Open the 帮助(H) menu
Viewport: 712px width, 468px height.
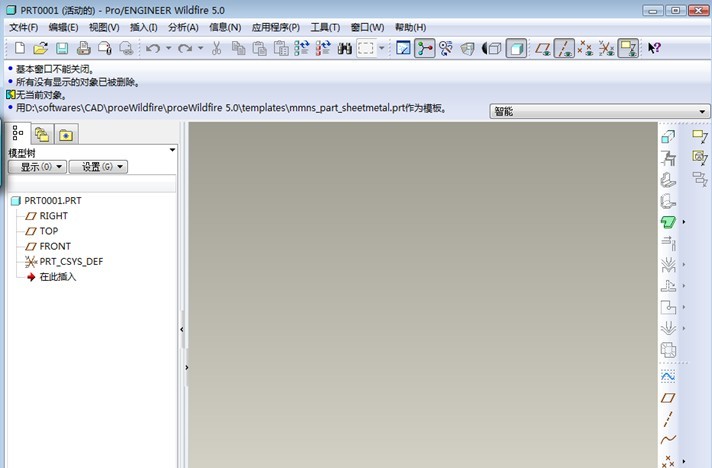[x=410, y=27]
